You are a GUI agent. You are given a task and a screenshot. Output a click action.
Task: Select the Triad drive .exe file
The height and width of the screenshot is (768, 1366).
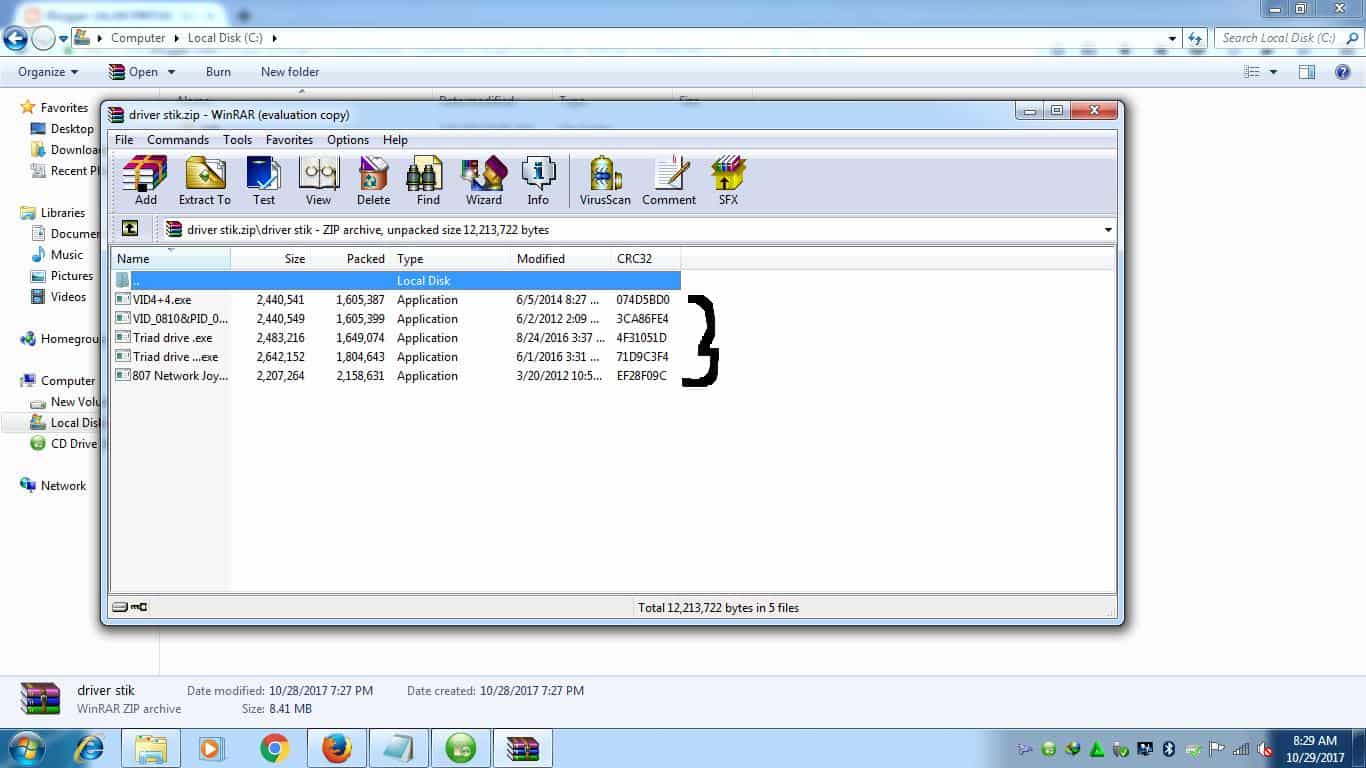coord(396,338)
